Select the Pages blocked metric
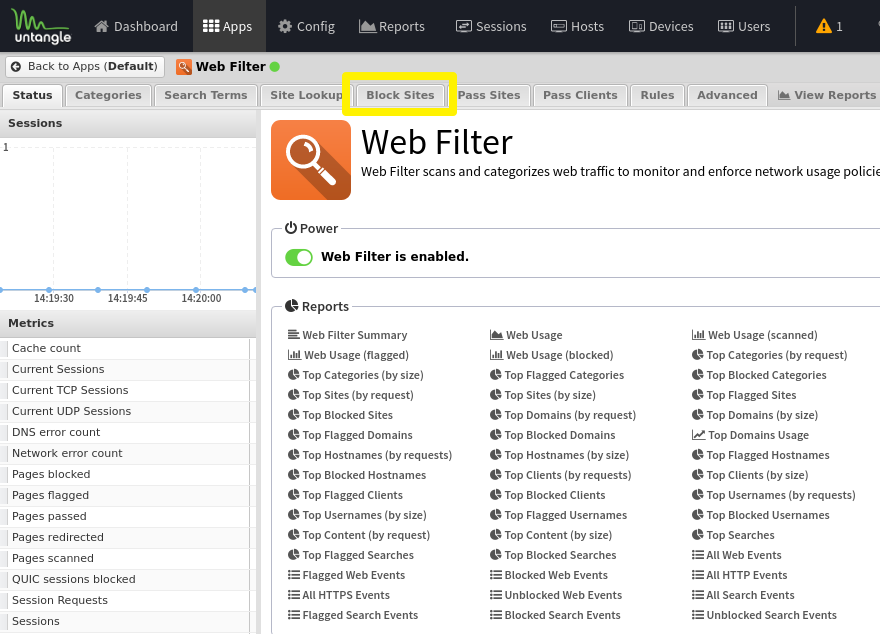Viewport: 880px width, 634px height. [x=125, y=475]
